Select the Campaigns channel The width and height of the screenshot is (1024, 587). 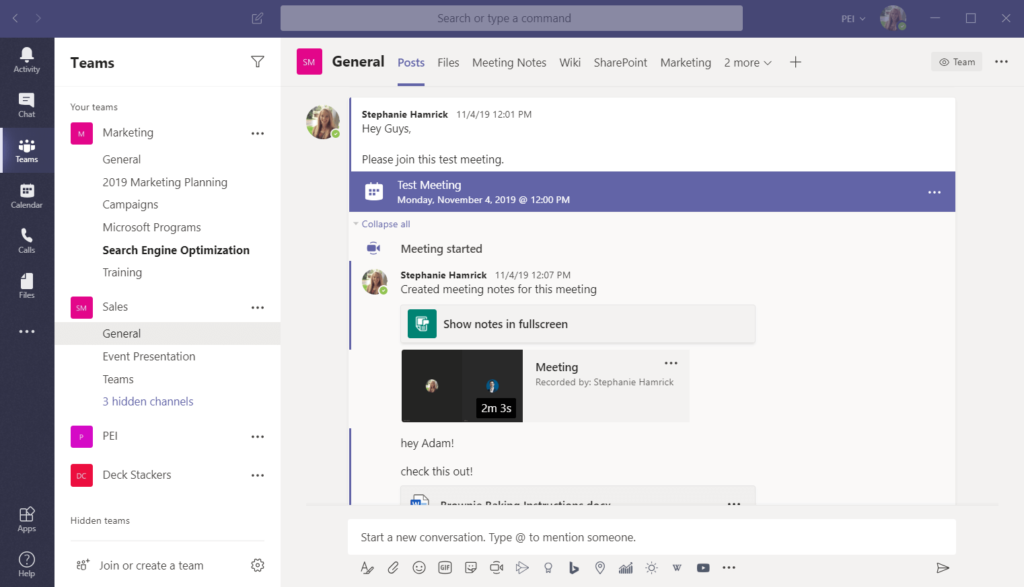click(x=130, y=204)
